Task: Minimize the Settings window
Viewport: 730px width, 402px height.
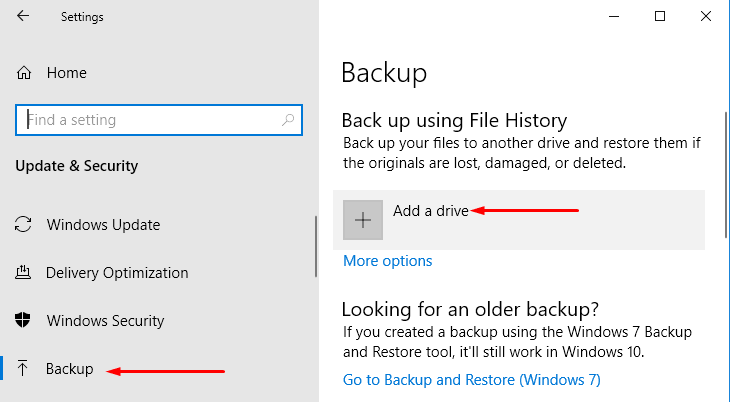Action: tap(614, 16)
